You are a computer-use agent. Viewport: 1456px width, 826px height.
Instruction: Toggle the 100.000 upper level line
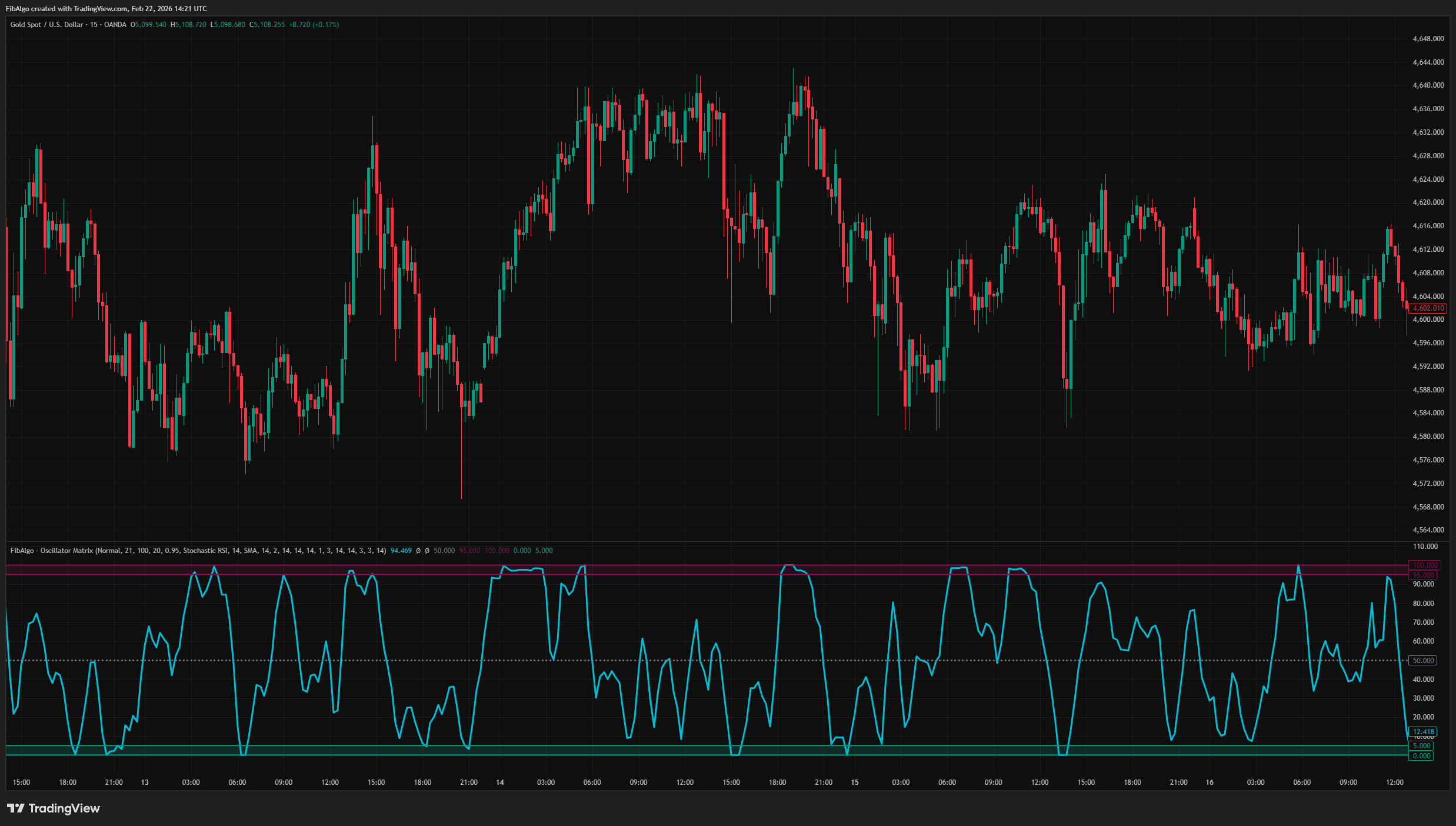[1424, 565]
